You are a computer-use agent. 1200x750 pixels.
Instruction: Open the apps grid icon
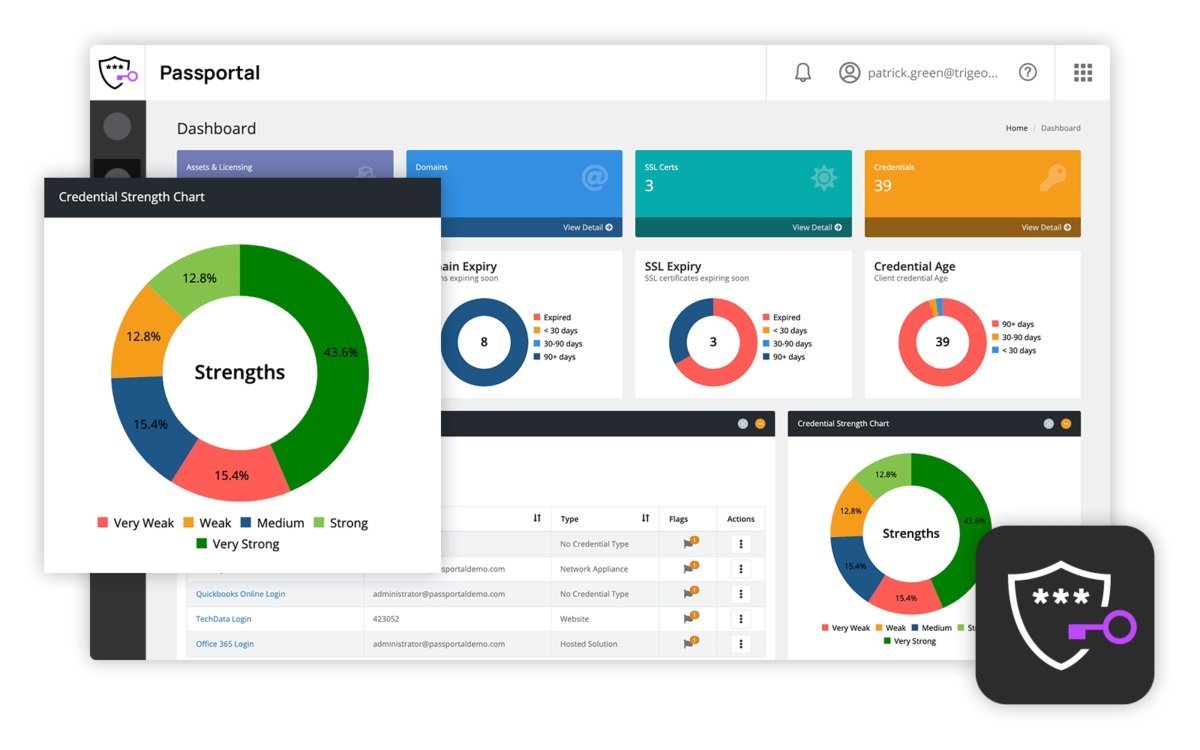tap(1083, 72)
